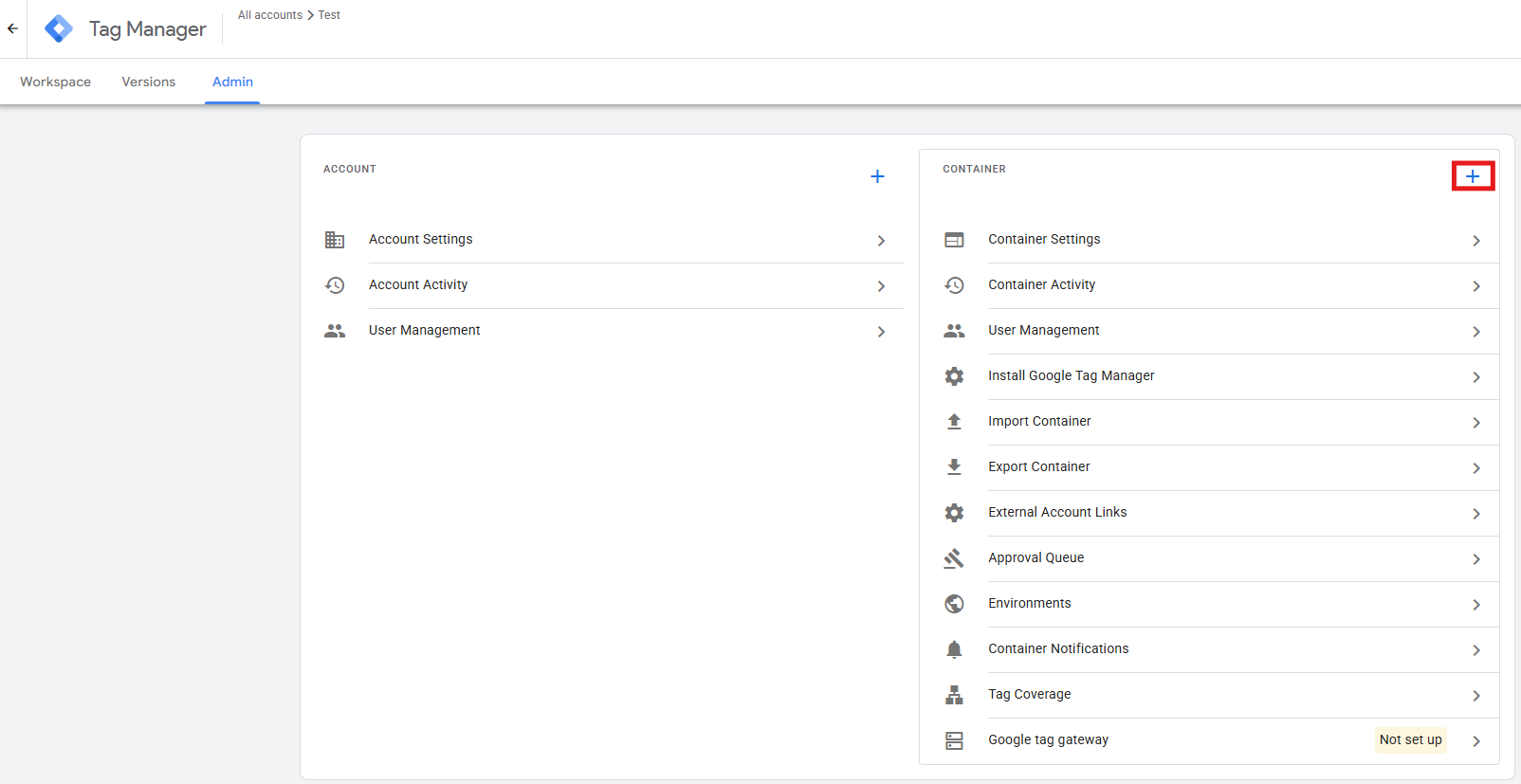The width and height of the screenshot is (1521, 784).
Task: Click the Approval Queue gavel icon
Action: pyautogui.click(x=954, y=558)
